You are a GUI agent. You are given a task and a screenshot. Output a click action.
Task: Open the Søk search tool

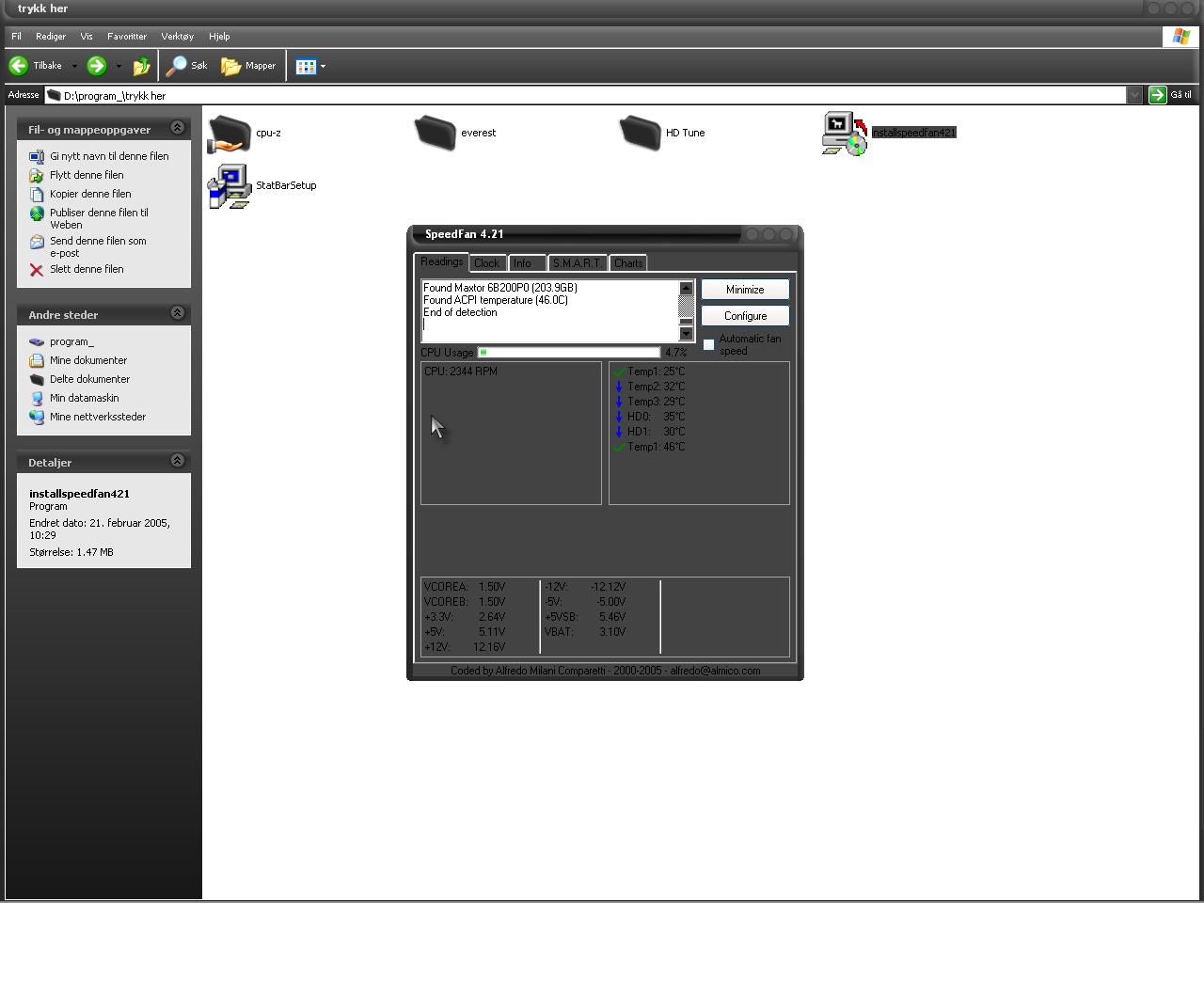186,66
